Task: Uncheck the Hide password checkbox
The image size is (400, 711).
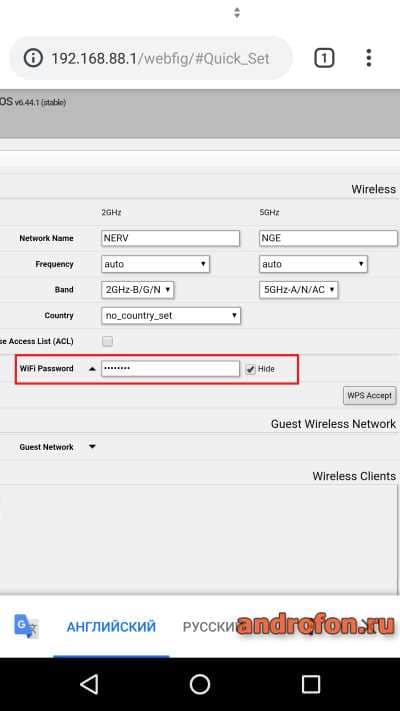Action: click(250, 369)
